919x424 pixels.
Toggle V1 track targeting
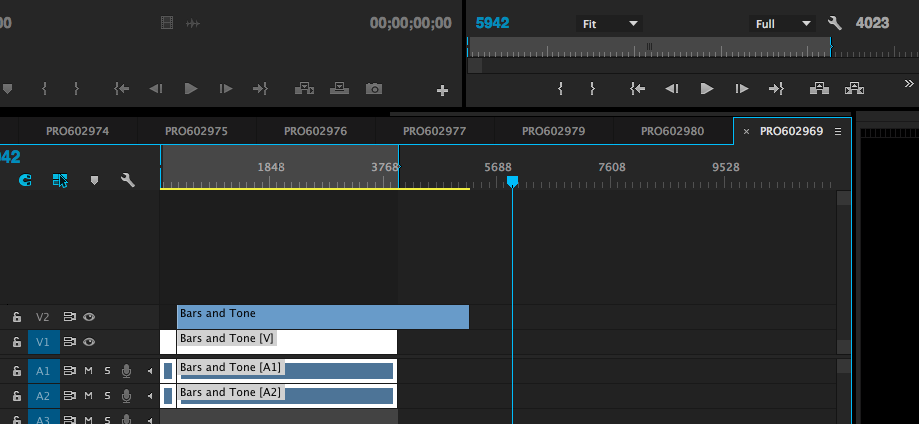(43, 342)
